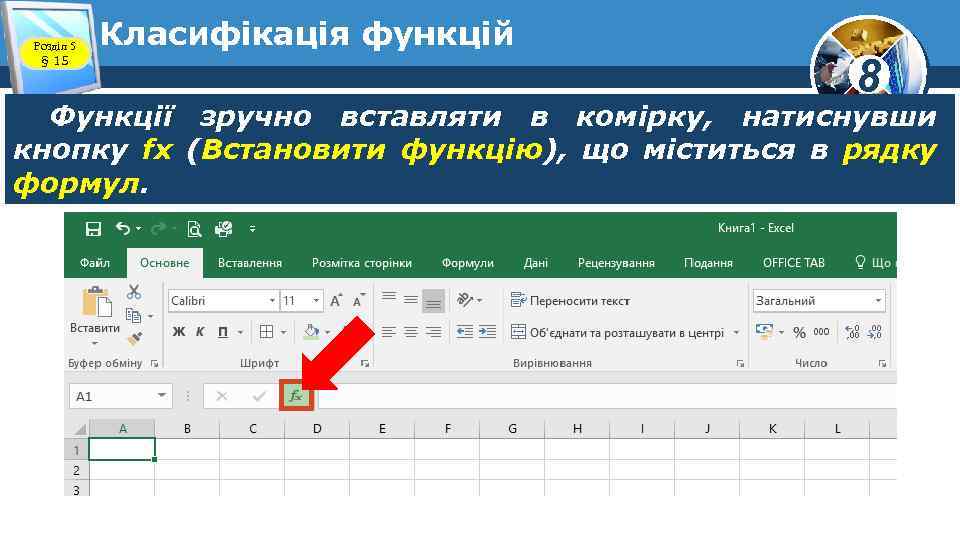Viewport: 960px width, 540px height.
Task: Apply accounting currency format icon
Action: tap(764, 332)
